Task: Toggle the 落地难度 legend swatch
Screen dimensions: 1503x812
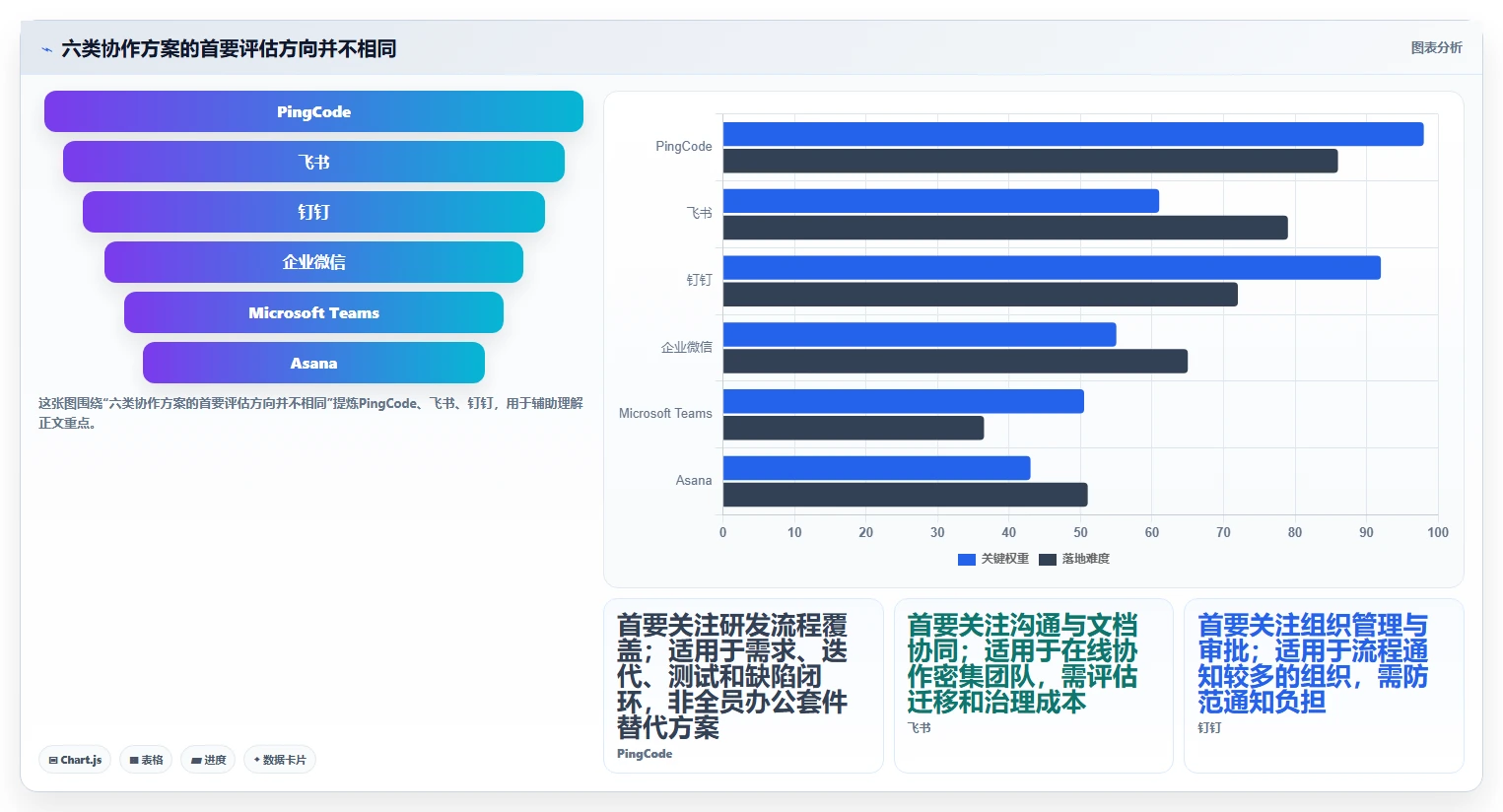Action: pyautogui.click(x=1048, y=559)
